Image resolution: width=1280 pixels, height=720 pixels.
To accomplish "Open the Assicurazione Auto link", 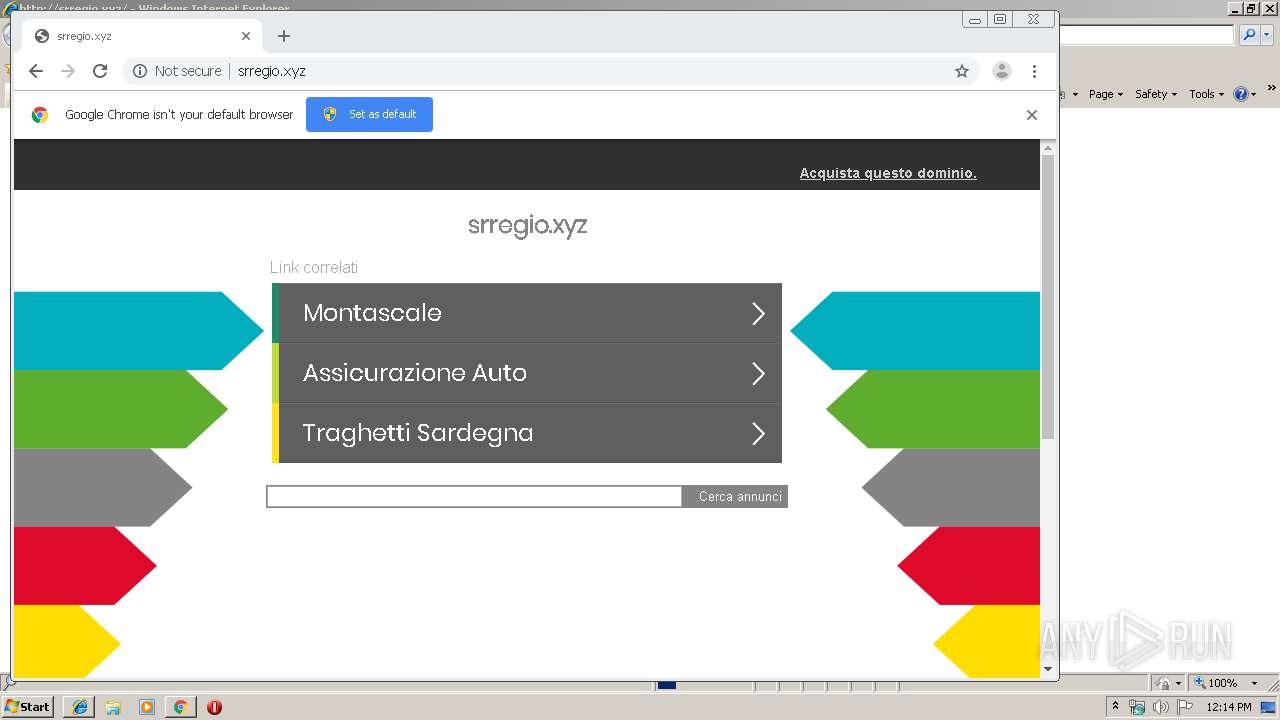I will point(527,373).
